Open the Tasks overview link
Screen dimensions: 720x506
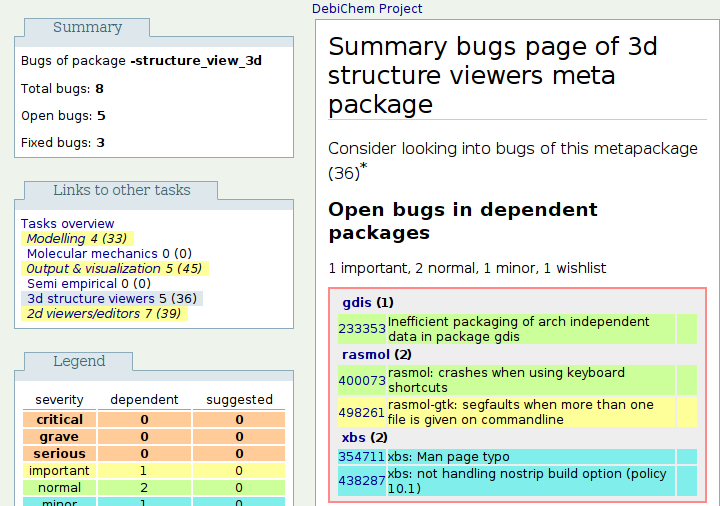click(x=67, y=223)
